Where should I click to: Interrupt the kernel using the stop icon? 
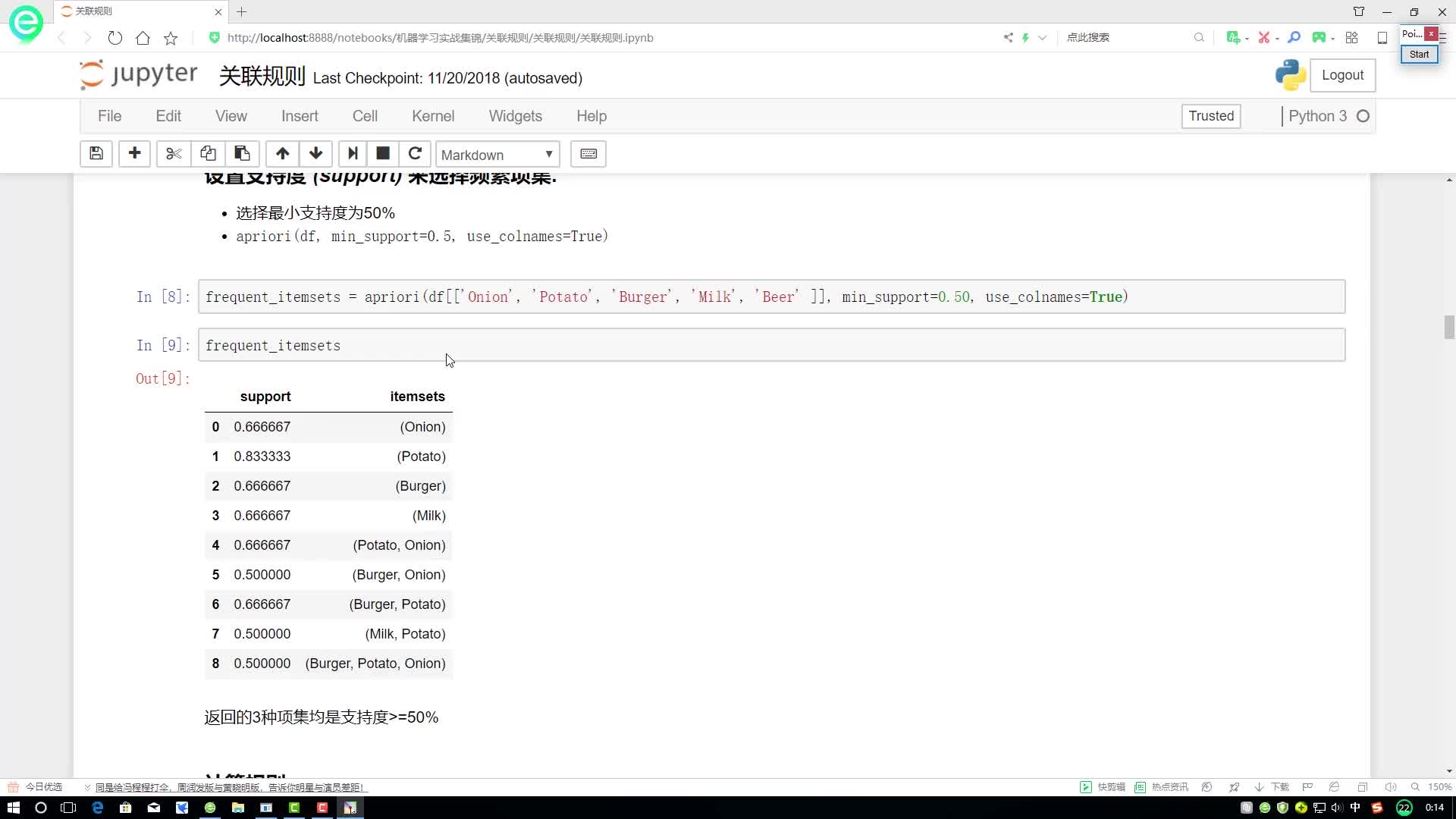[383, 154]
